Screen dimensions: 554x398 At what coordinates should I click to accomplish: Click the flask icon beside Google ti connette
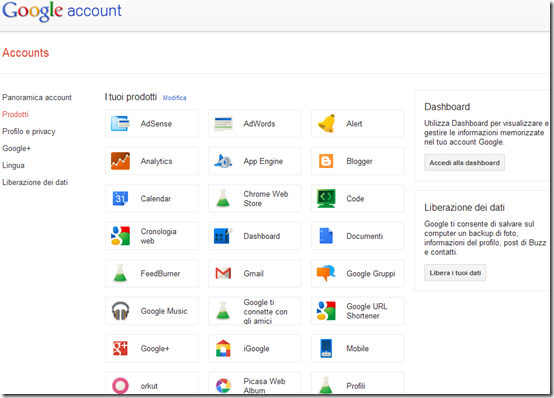pyautogui.click(x=223, y=311)
